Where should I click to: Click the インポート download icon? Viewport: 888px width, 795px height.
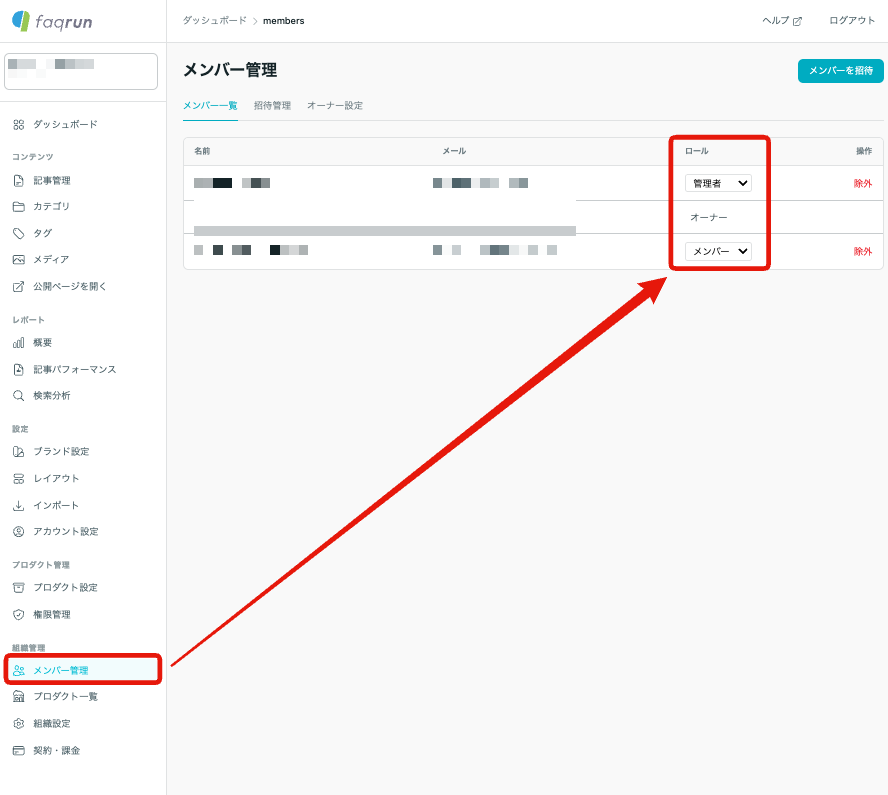coord(19,505)
